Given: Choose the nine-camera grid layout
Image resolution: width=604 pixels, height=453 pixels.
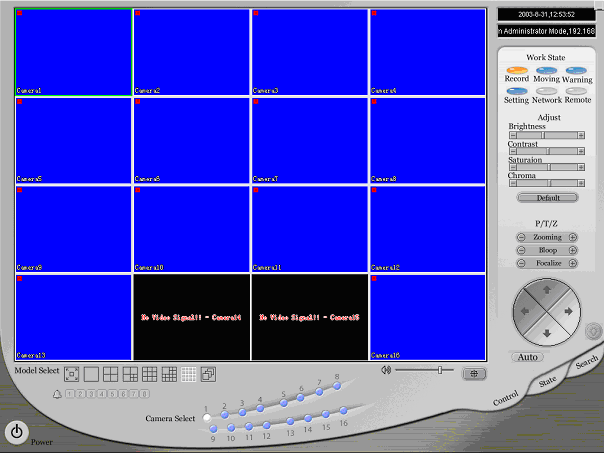Looking at the screenshot, I should [x=149, y=374].
